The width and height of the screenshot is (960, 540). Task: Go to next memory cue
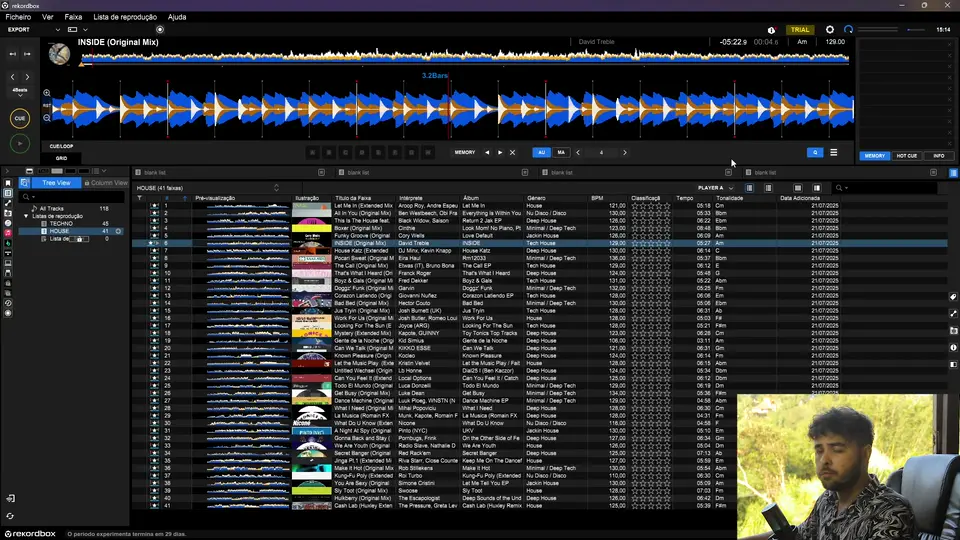coord(500,152)
